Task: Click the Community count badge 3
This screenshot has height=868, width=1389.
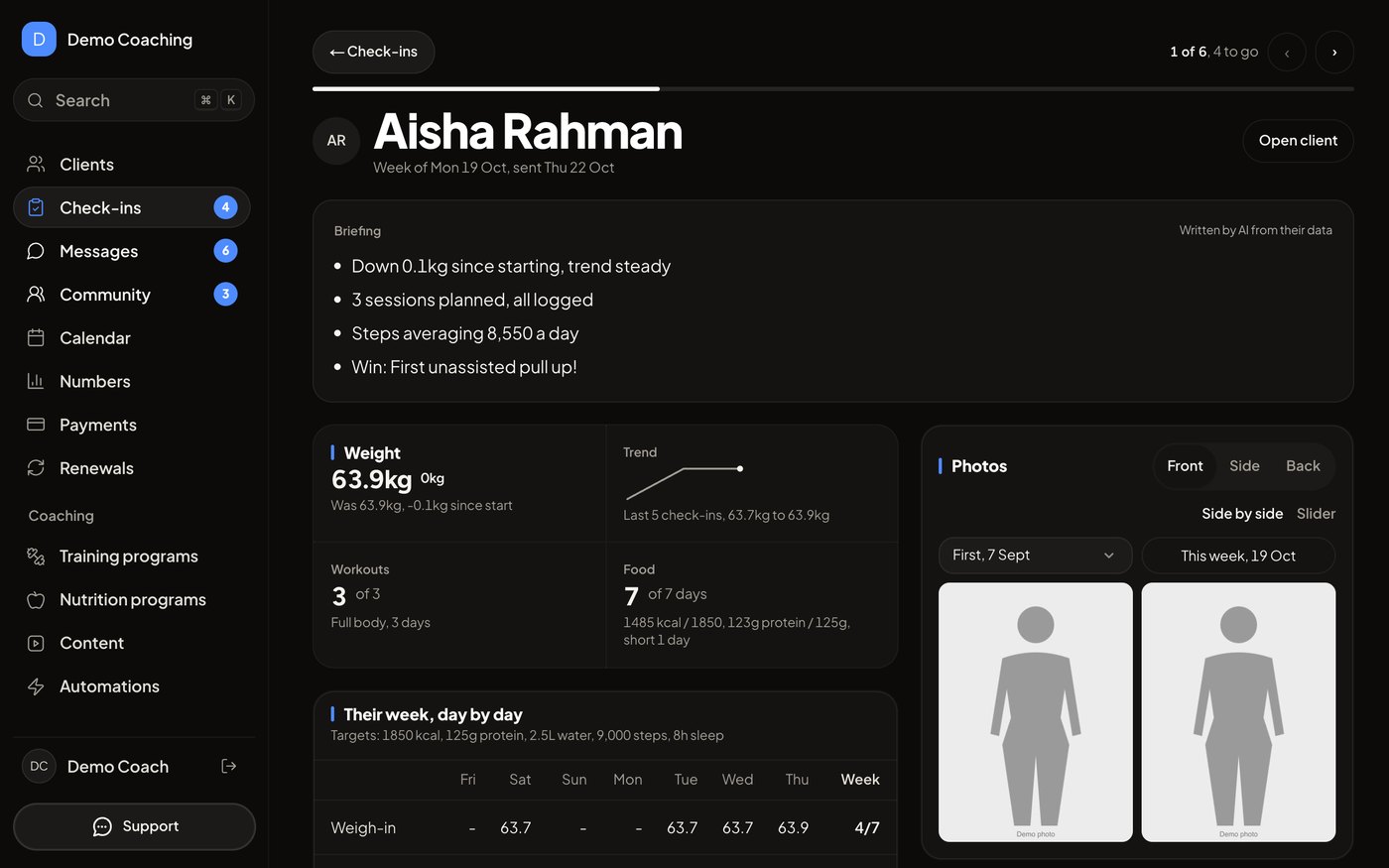Action: [225, 295]
